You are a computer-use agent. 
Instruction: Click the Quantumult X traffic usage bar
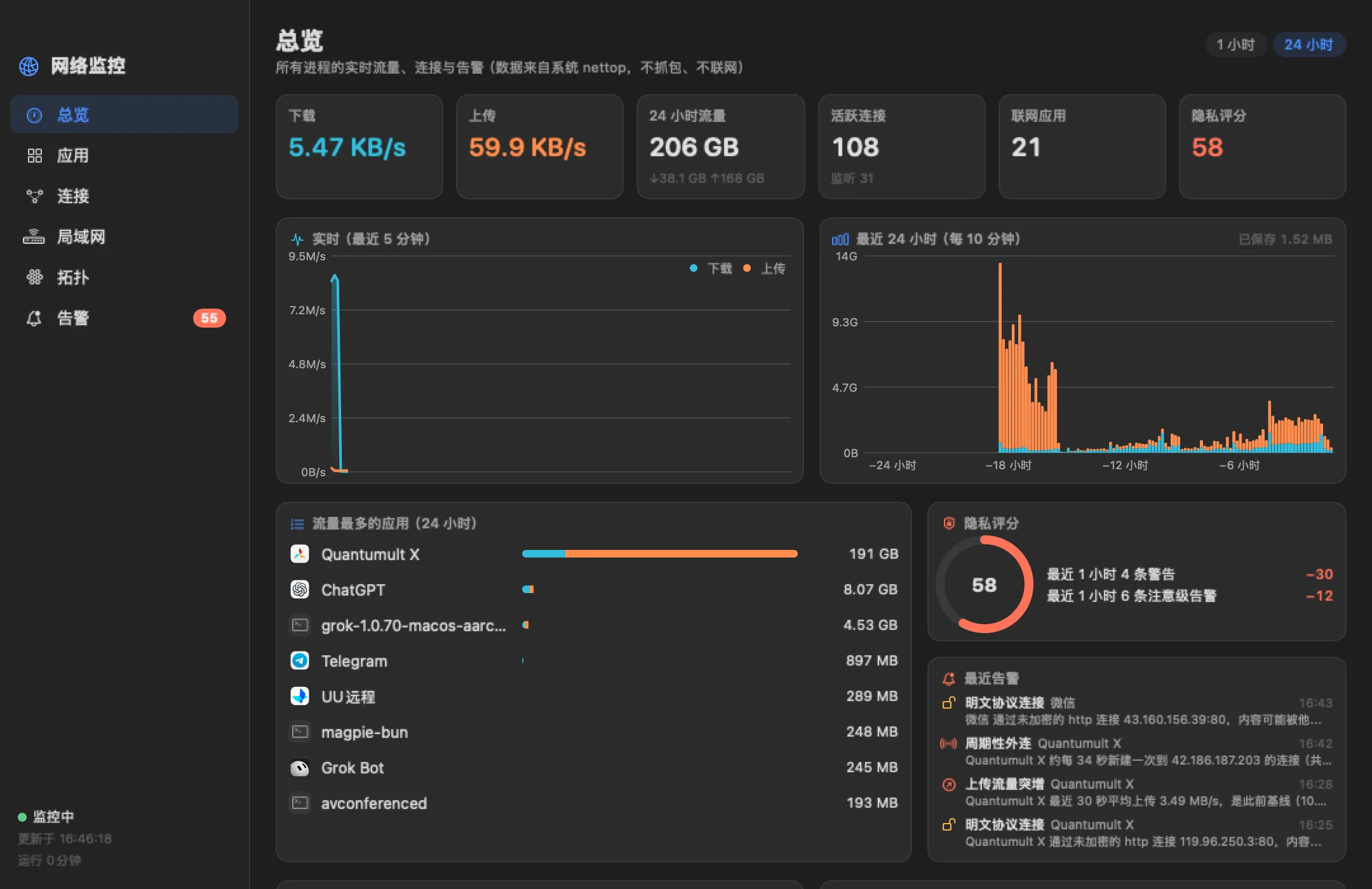659,554
